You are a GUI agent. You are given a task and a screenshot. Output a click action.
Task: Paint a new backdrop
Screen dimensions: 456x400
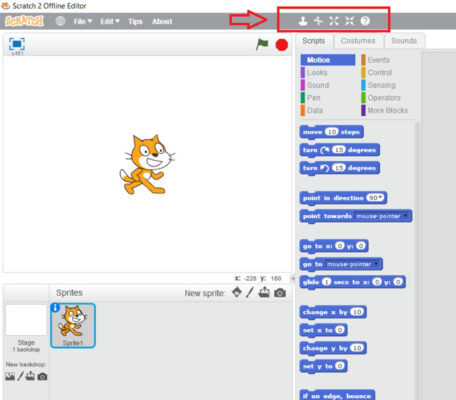[20, 376]
